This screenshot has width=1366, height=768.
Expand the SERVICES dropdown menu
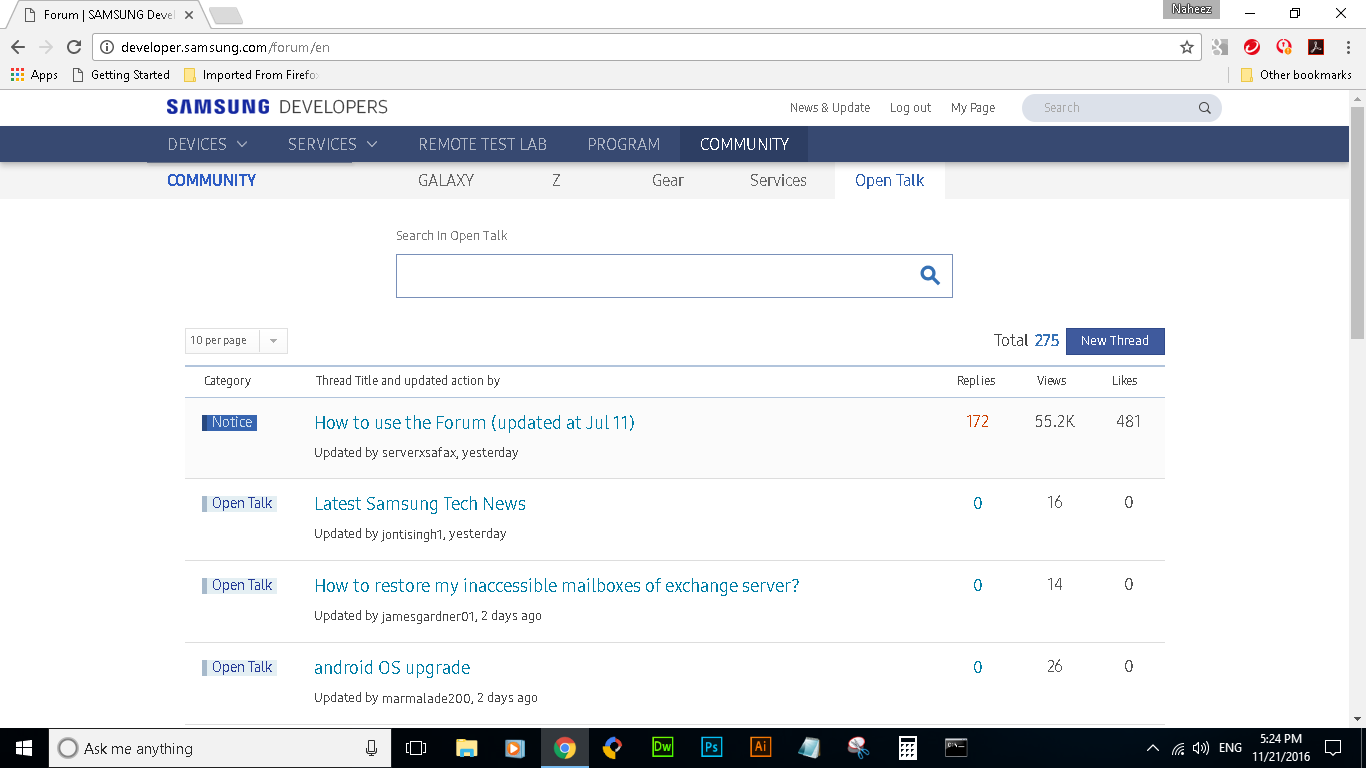(x=333, y=144)
